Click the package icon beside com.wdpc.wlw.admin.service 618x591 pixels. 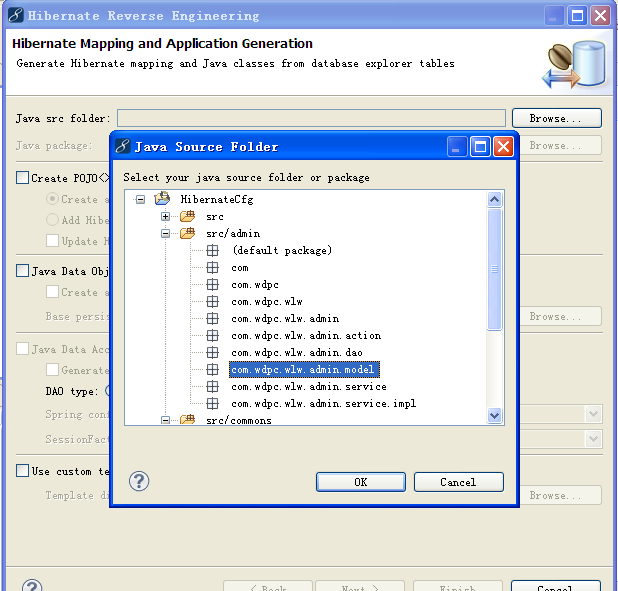click(212, 386)
